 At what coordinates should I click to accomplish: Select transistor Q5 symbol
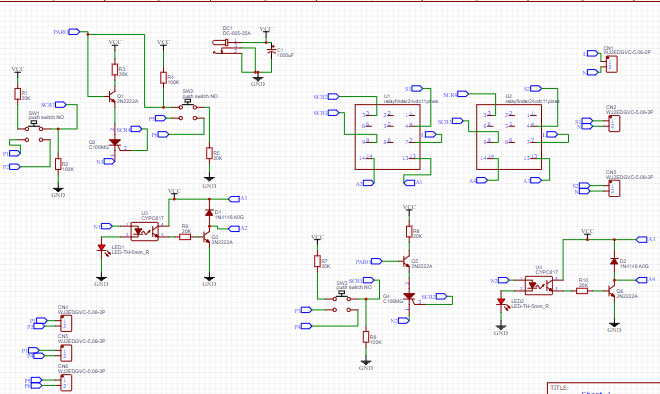point(406,261)
